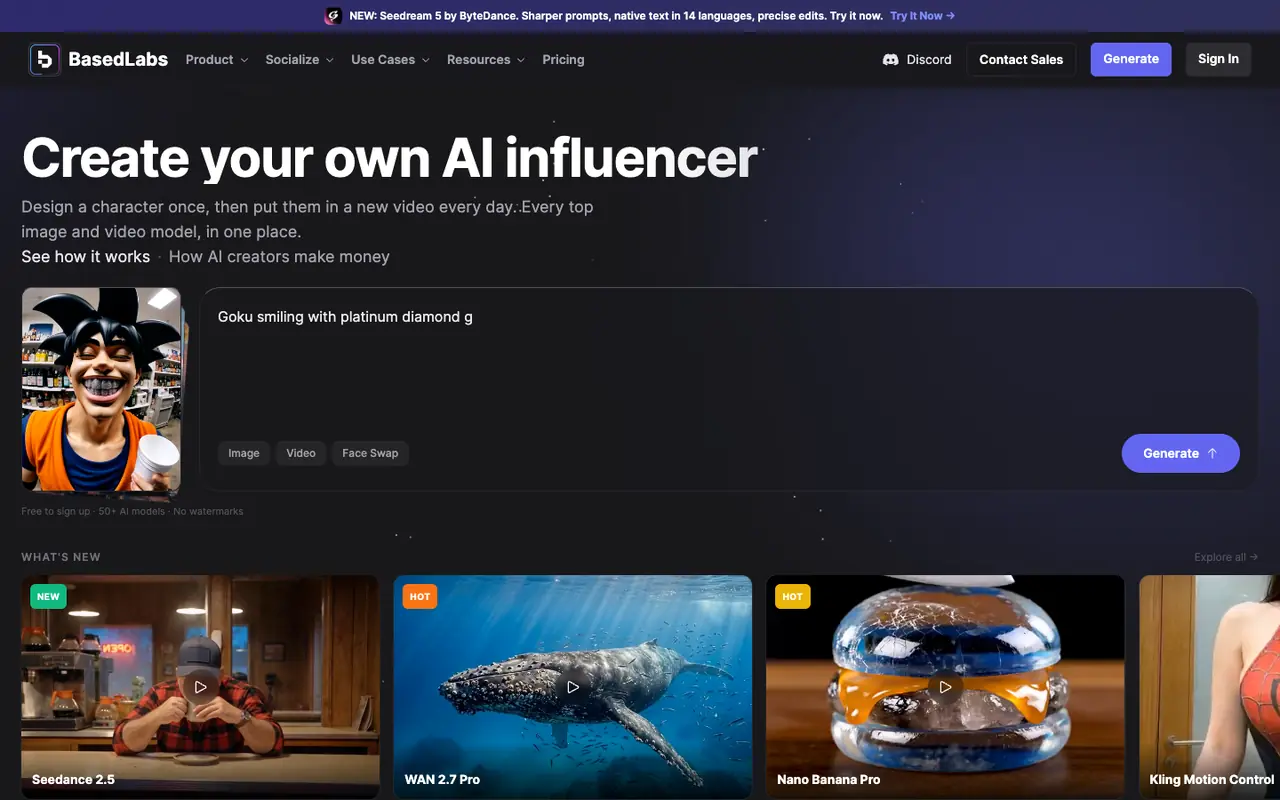Viewport: 1280px width, 800px height.
Task: Play the Nano Banana Pro video
Action: click(945, 687)
